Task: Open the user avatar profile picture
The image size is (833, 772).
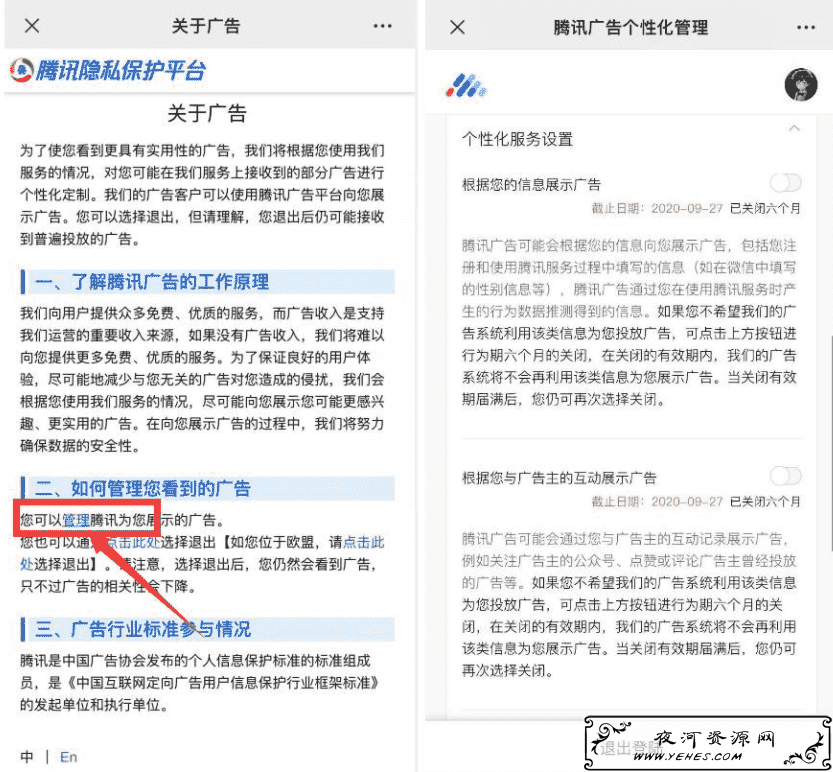Action: [801, 84]
